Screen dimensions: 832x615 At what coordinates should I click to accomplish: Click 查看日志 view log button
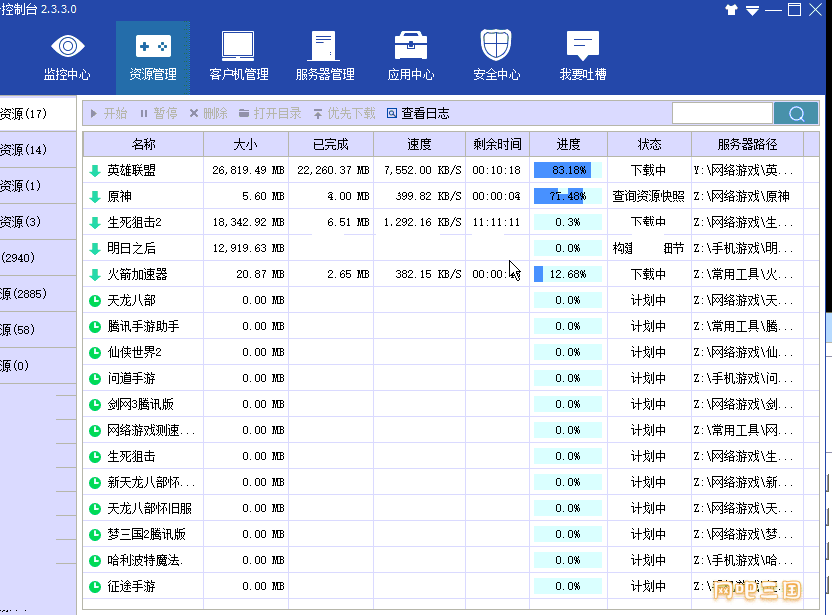click(418, 113)
